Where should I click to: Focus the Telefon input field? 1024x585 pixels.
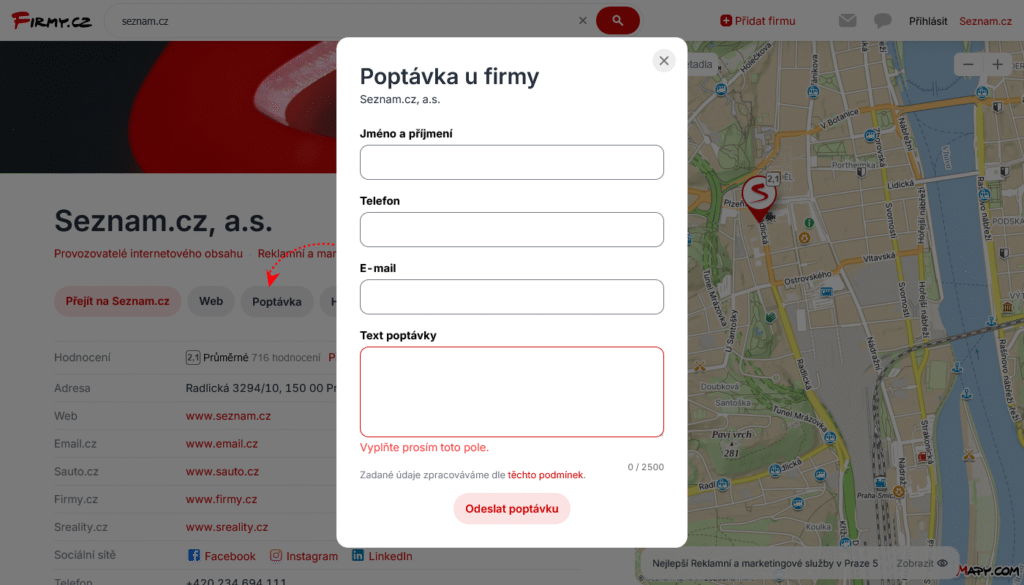tap(511, 229)
